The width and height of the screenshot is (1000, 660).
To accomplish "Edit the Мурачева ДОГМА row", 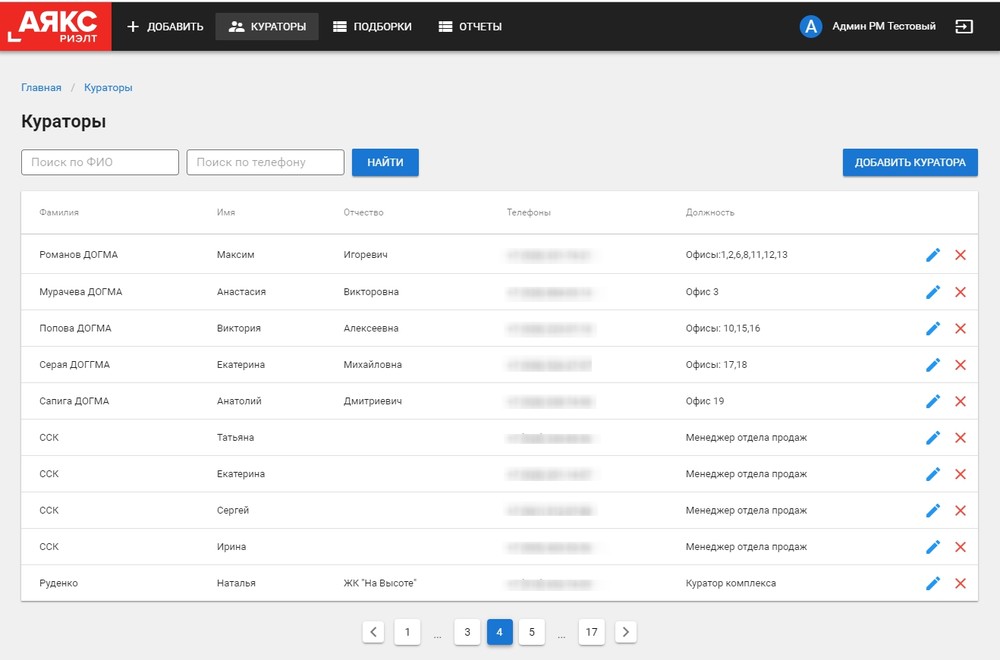I will pyautogui.click(x=932, y=292).
